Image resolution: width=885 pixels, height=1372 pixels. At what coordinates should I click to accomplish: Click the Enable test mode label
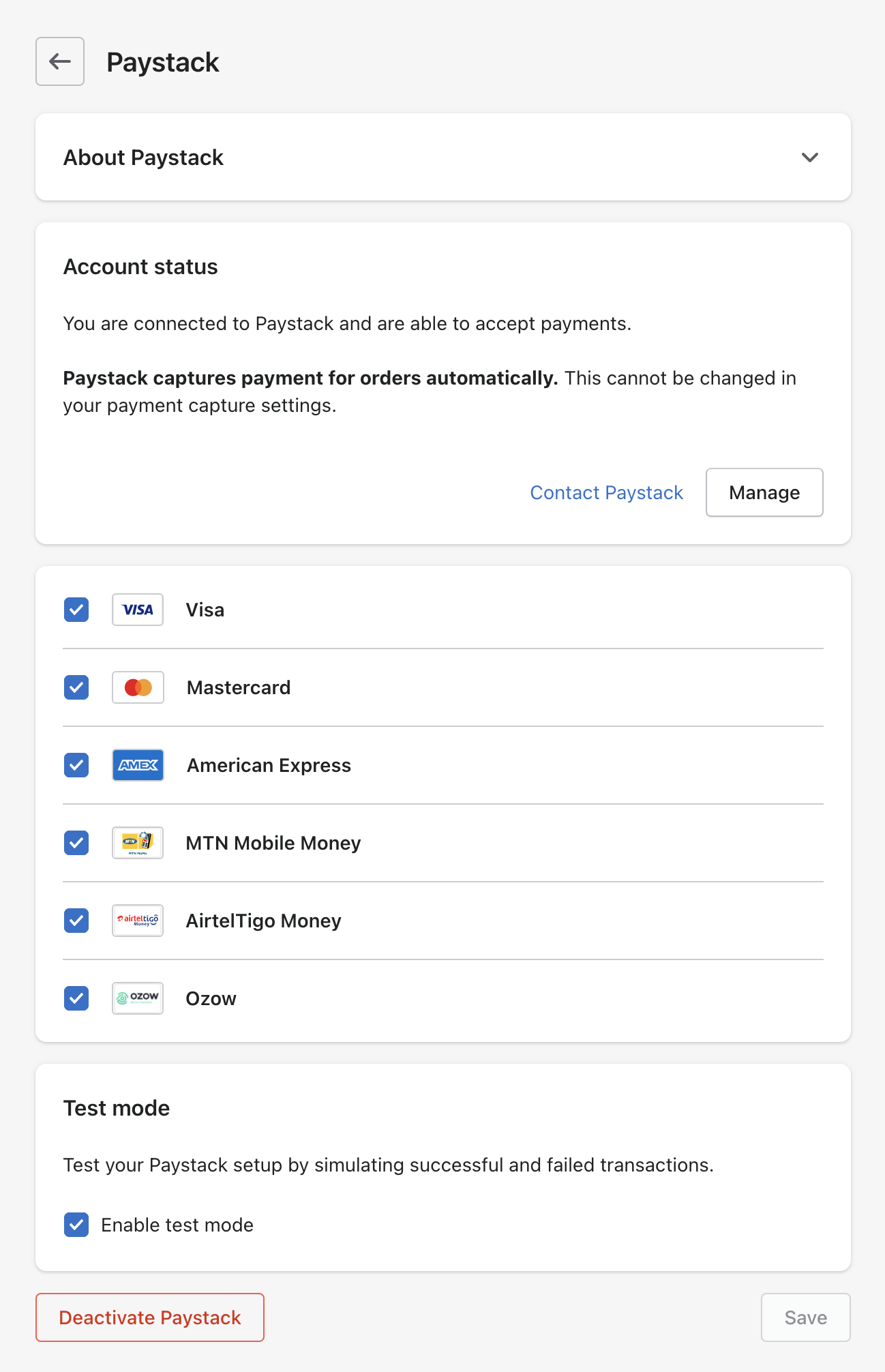[177, 1225]
